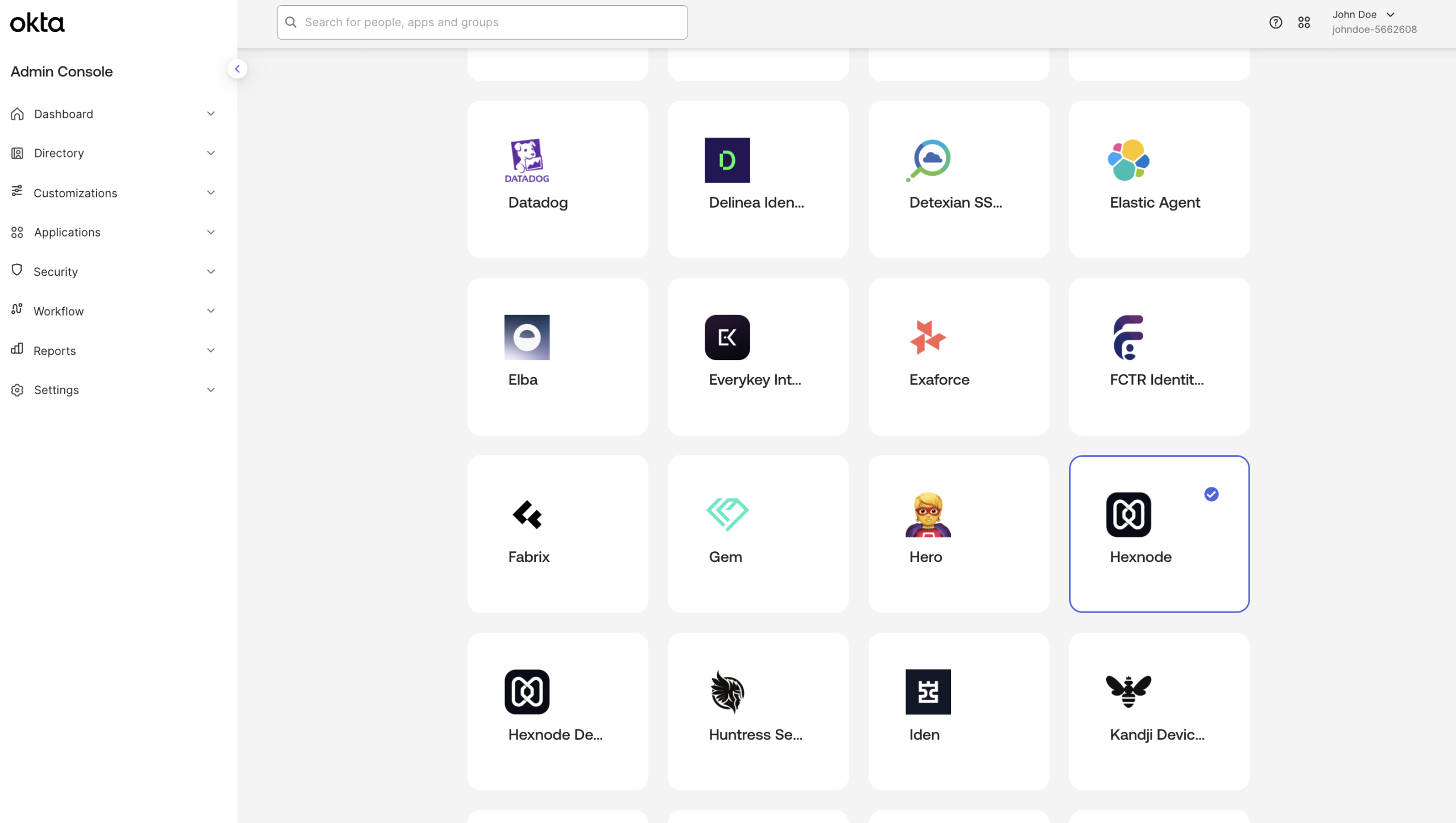Click the Admin Console heading
Image resolution: width=1456 pixels, height=823 pixels.
tap(61, 72)
